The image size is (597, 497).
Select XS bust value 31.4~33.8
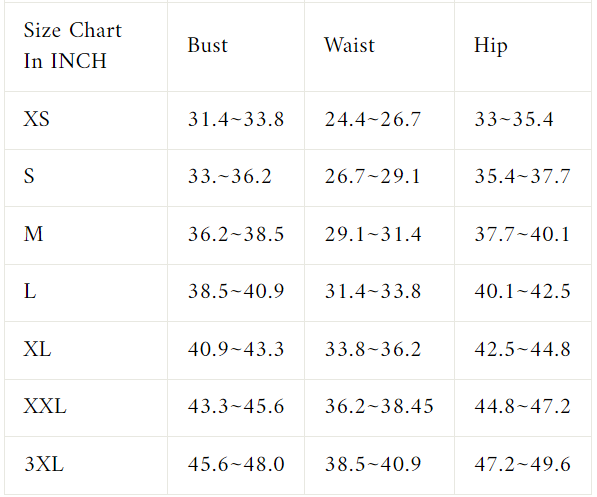coord(236,119)
